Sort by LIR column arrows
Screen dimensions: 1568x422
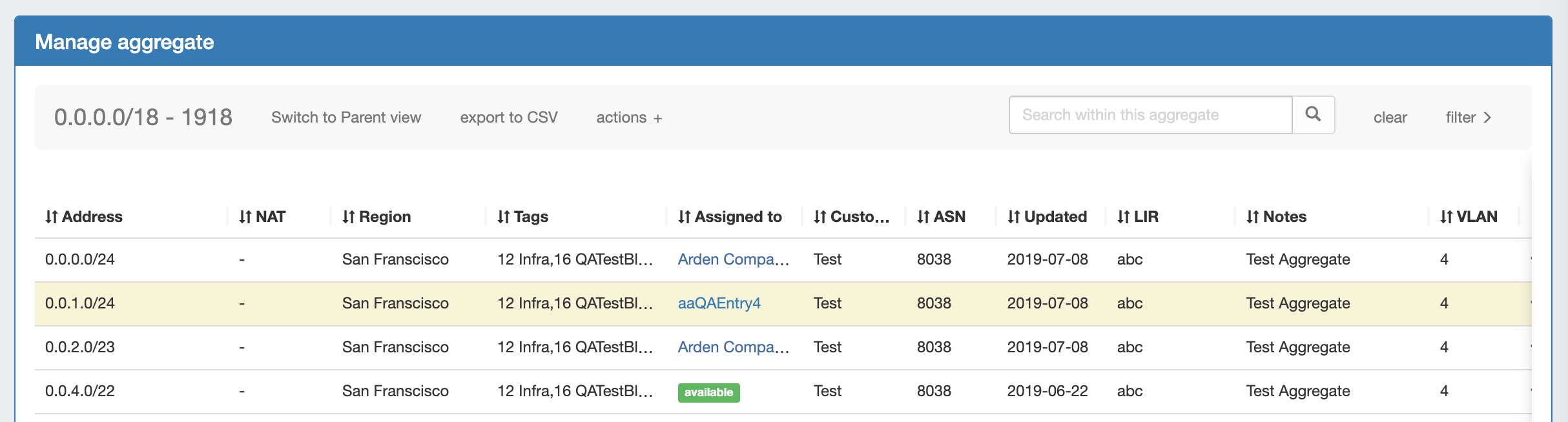[x=1124, y=217]
